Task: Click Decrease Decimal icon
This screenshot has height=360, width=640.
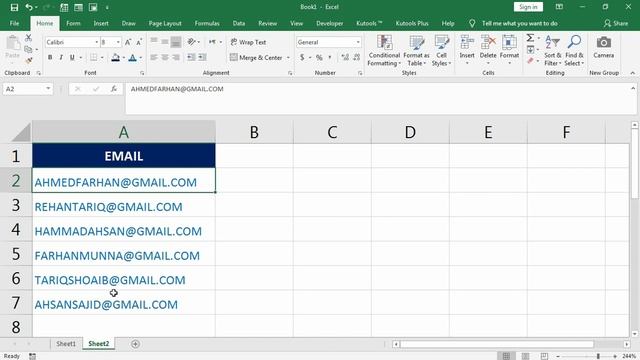Action: 356,58
